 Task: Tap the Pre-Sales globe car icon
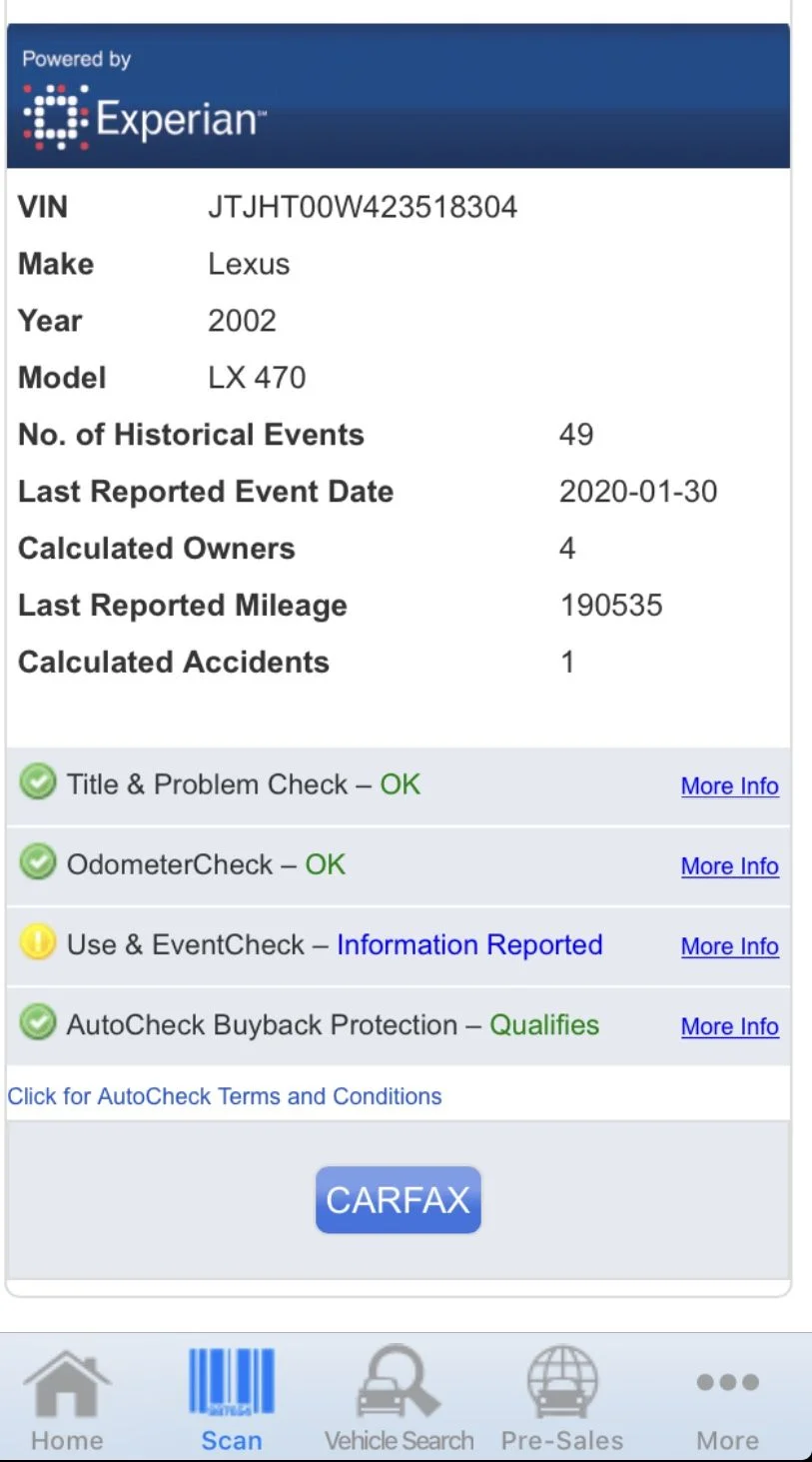coord(562,1382)
